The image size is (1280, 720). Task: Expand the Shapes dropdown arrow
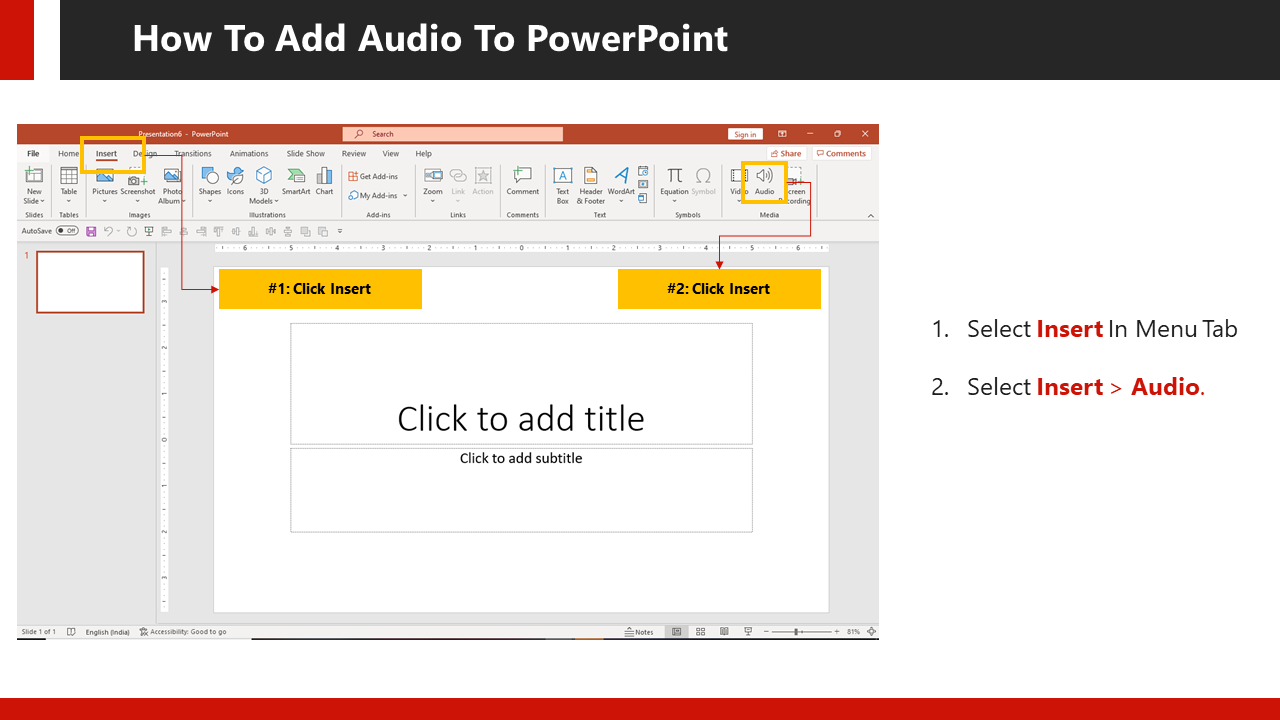pyautogui.click(x=210, y=201)
